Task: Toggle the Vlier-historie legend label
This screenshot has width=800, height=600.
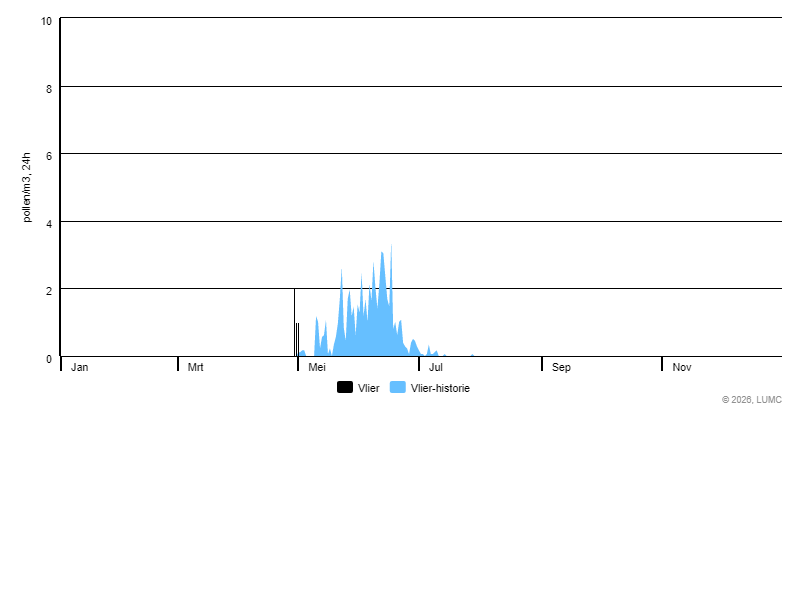Action: tap(440, 388)
